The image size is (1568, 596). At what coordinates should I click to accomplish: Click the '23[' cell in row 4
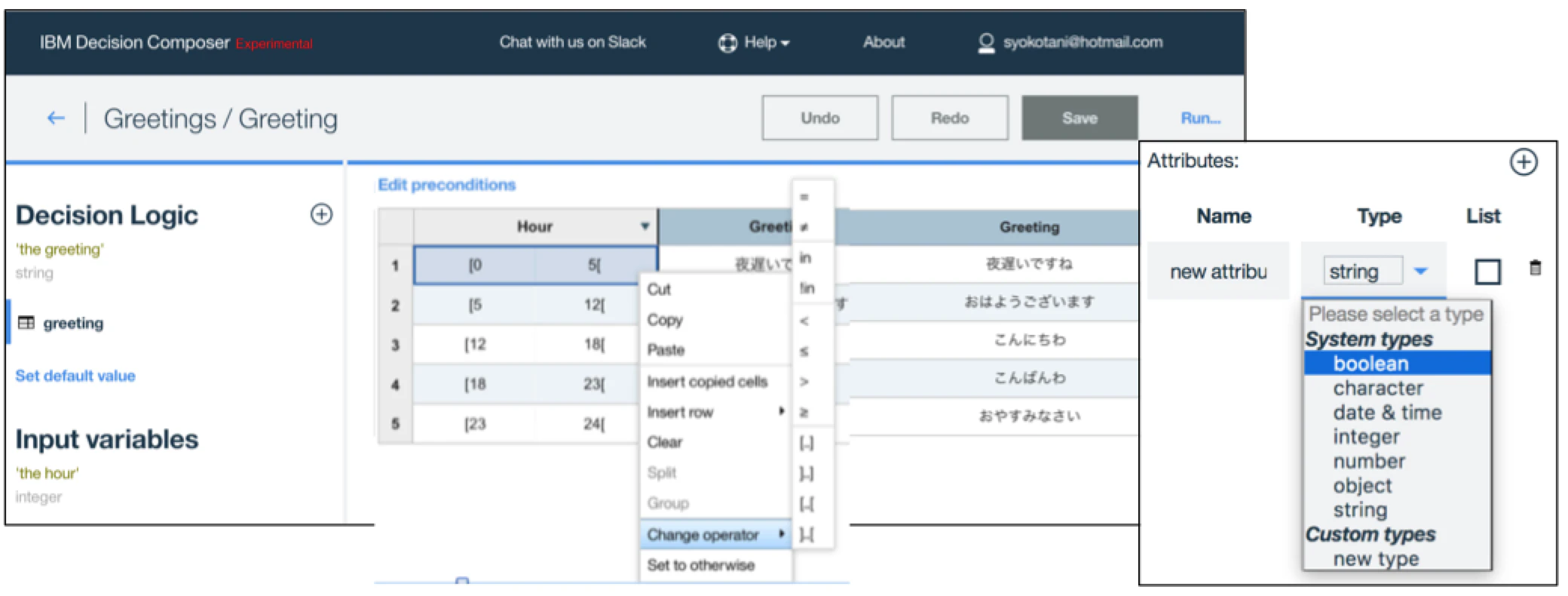click(x=594, y=384)
